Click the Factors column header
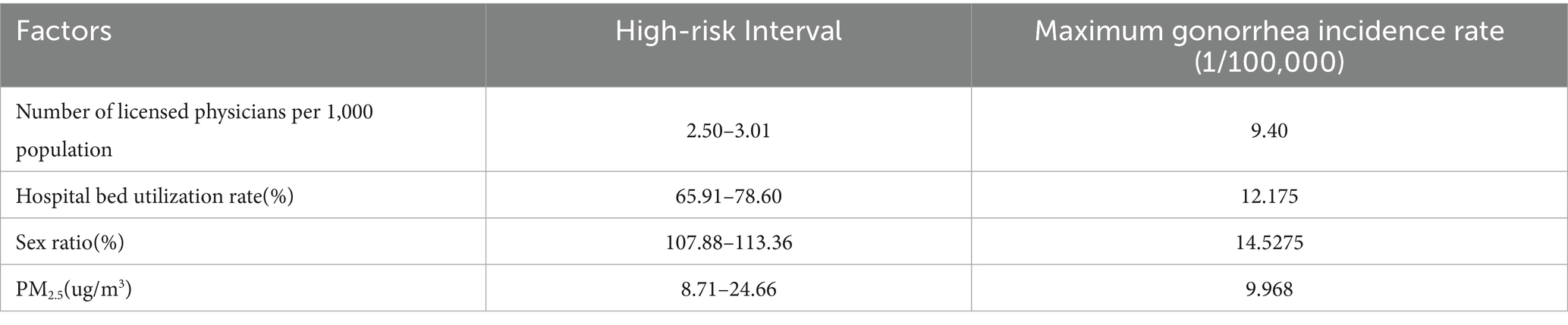The width and height of the screenshot is (1568, 325). pos(64,33)
